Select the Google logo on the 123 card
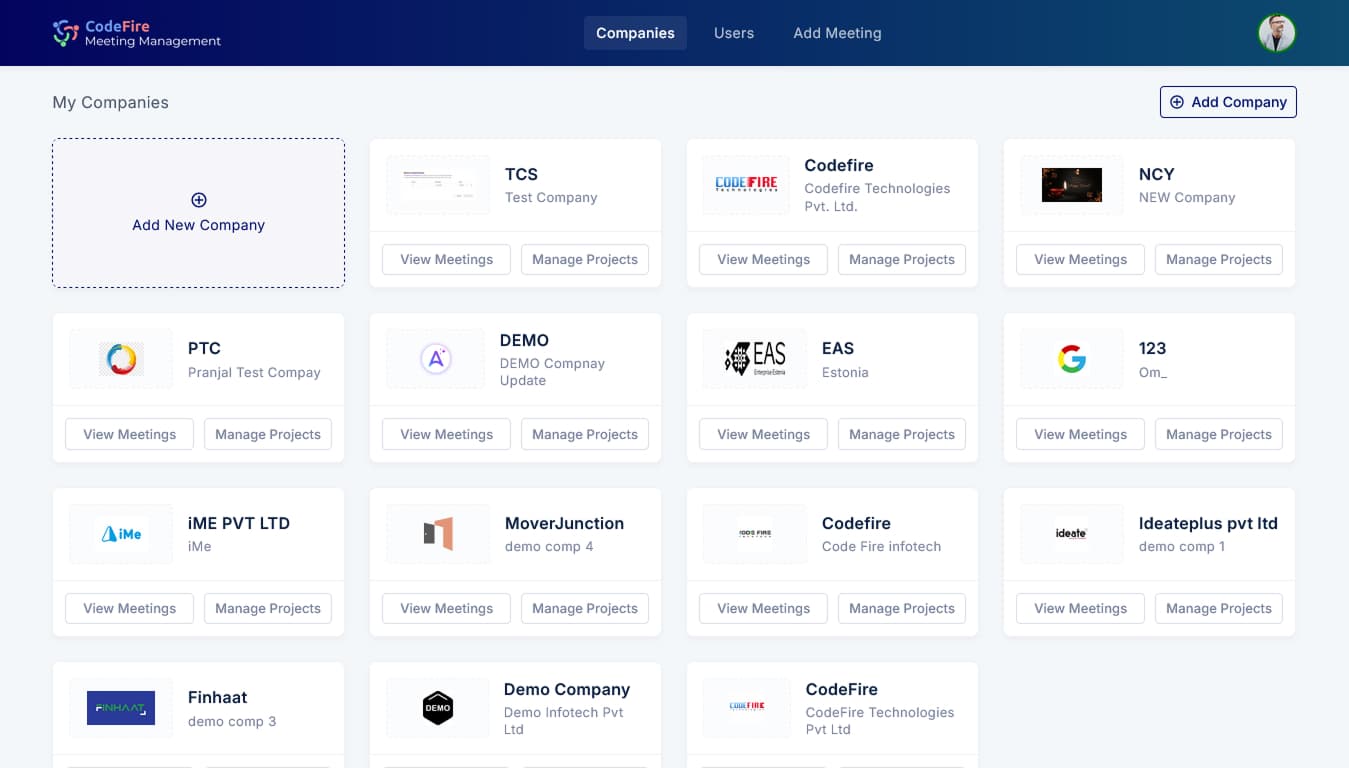 click(1071, 359)
